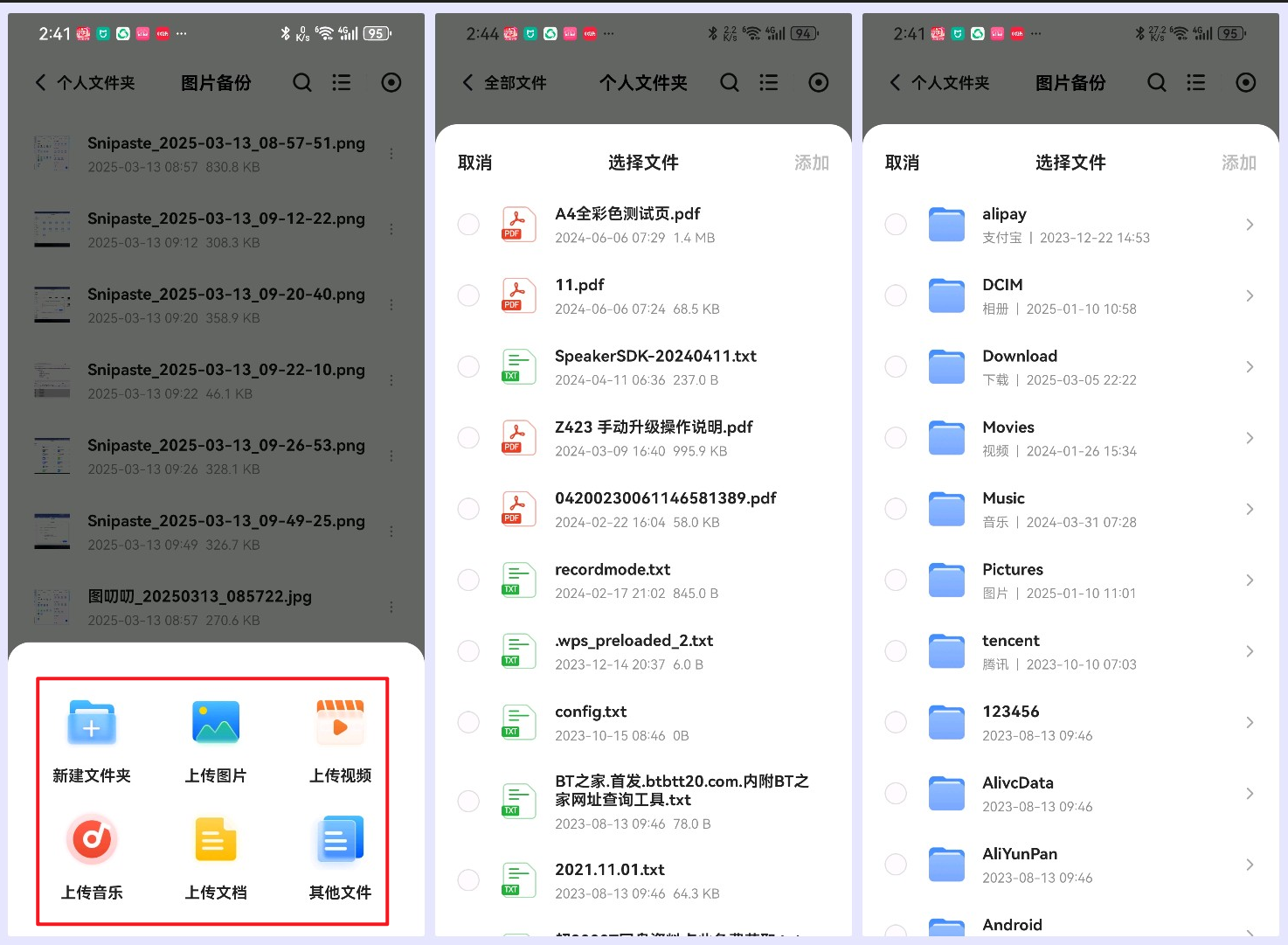This screenshot has height=945, width=1288.
Task: Tap the TXT icon of recordmode.txt
Action: (518, 580)
